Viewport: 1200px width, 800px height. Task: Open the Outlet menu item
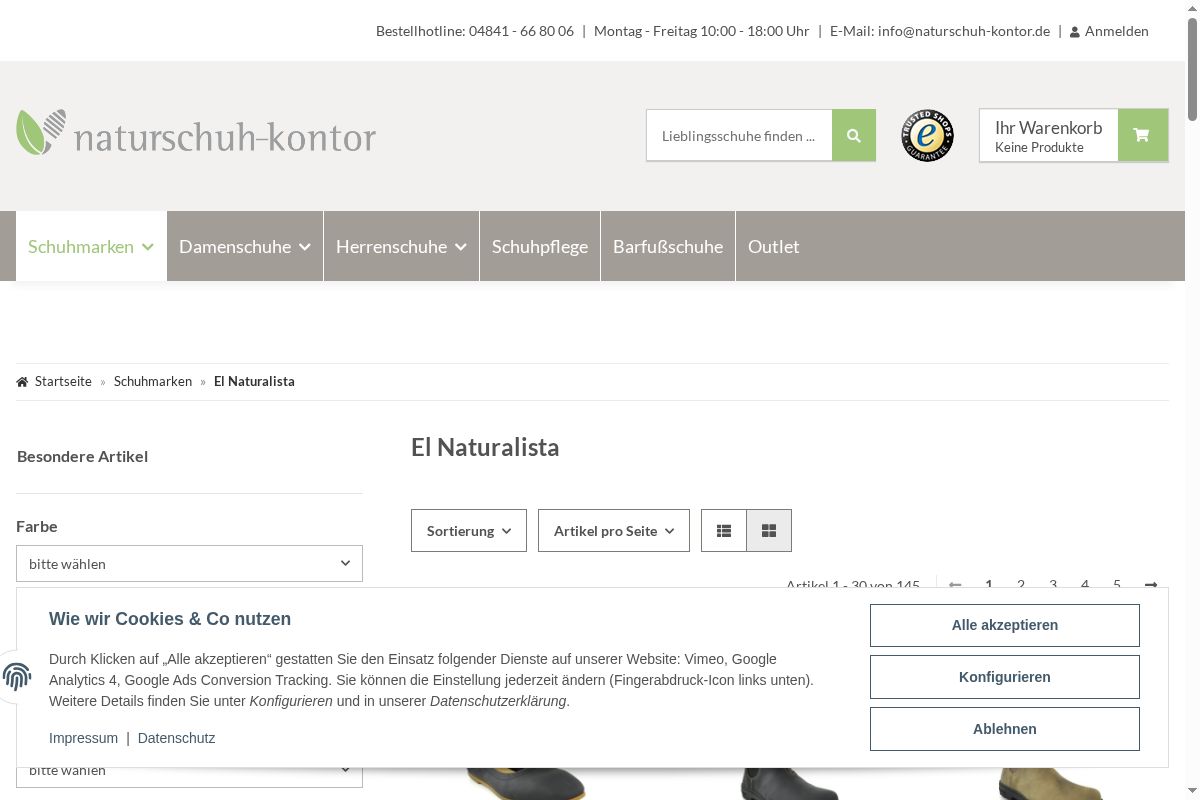[774, 246]
